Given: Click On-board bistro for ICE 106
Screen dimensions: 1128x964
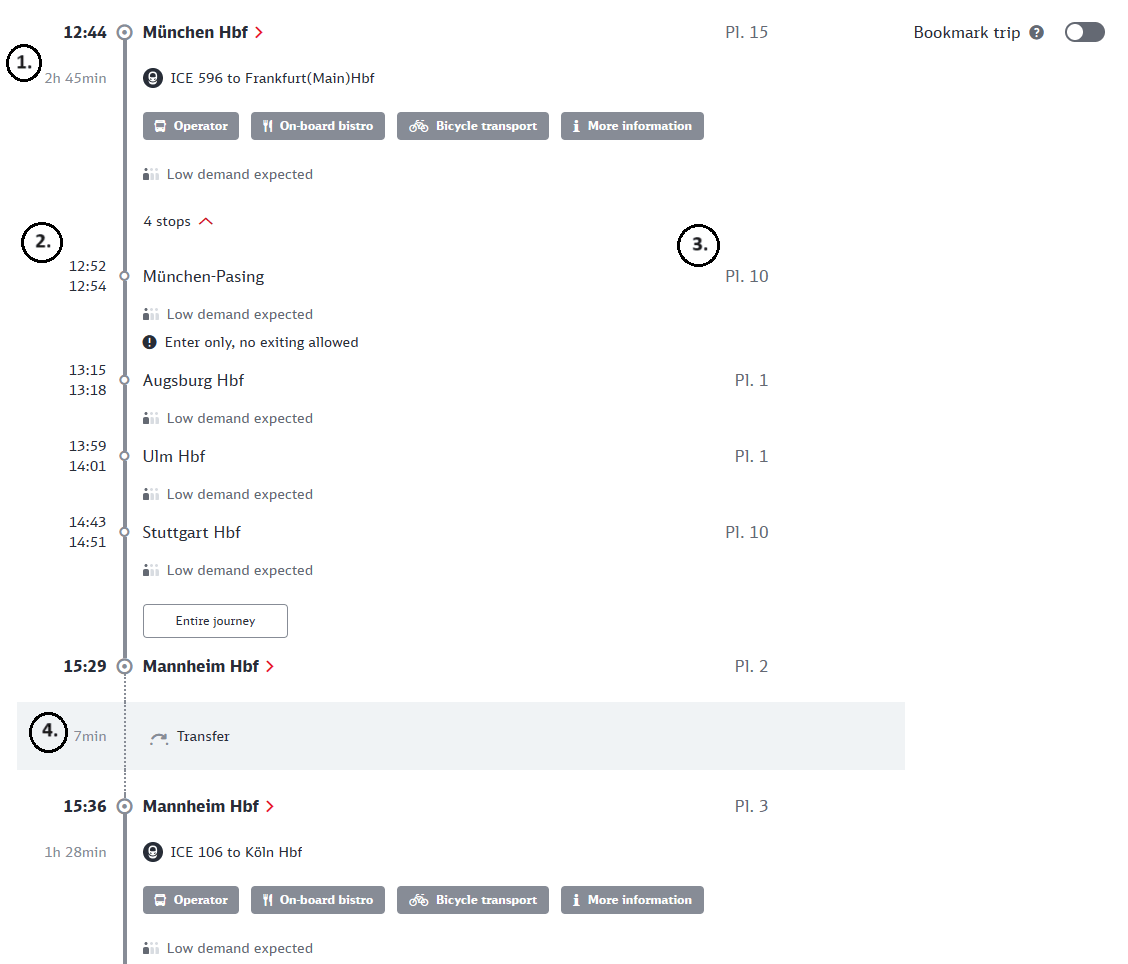Looking at the screenshot, I should click(x=318, y=900).
